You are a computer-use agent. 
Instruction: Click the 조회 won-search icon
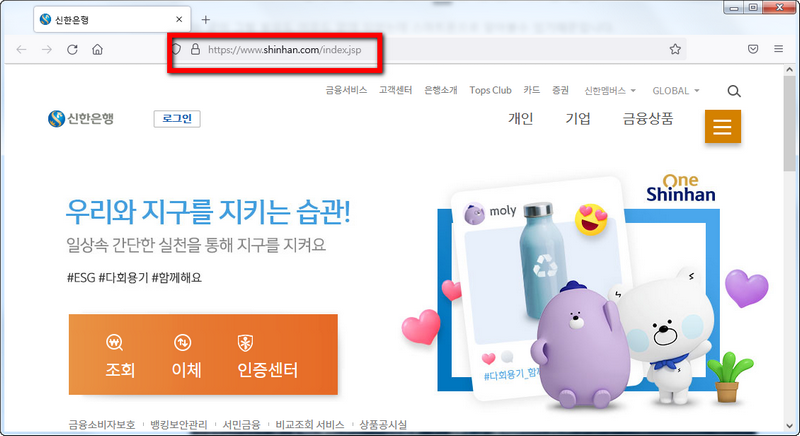coord(114,343)
